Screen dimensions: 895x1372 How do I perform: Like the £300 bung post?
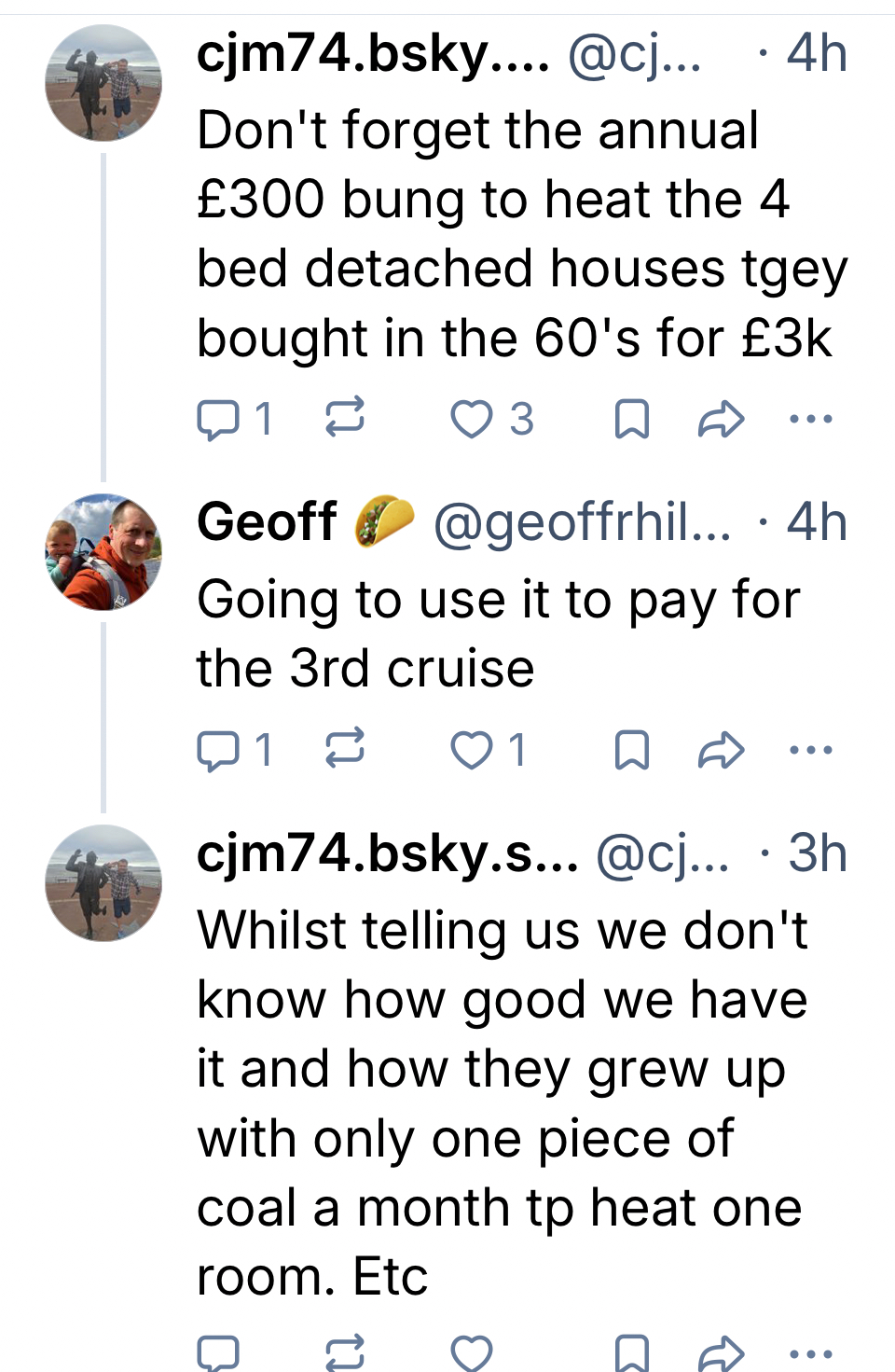point(472,420)
